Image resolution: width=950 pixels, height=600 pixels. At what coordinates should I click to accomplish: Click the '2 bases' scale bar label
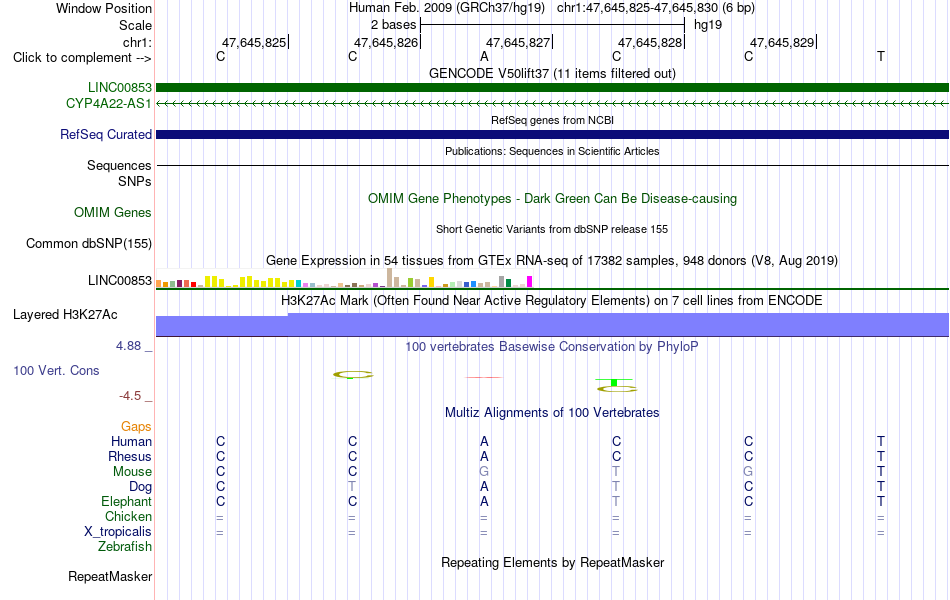tap(394, 25)
